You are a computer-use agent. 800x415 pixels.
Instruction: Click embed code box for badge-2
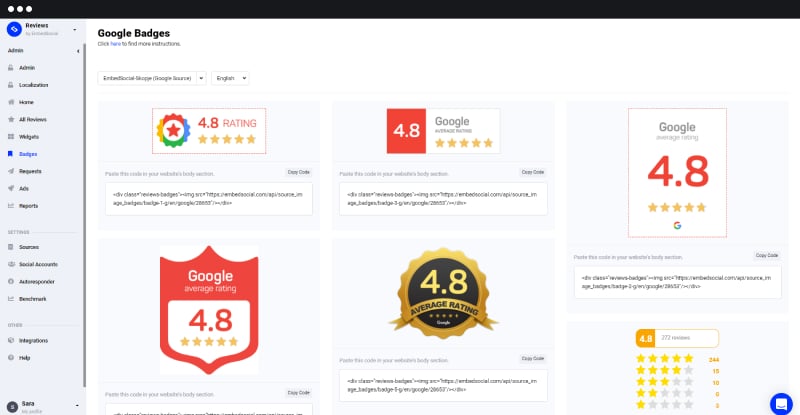click(678, 282)
